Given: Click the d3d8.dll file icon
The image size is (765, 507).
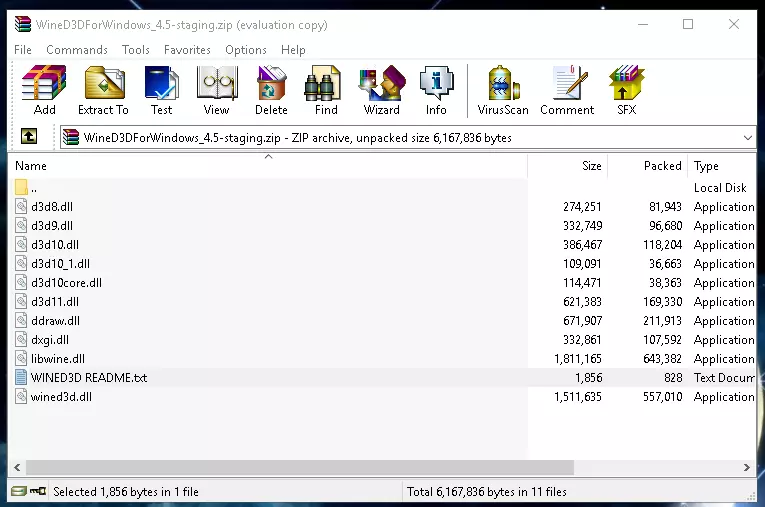Looking at the screenshot, I should (x=21, y=206).
